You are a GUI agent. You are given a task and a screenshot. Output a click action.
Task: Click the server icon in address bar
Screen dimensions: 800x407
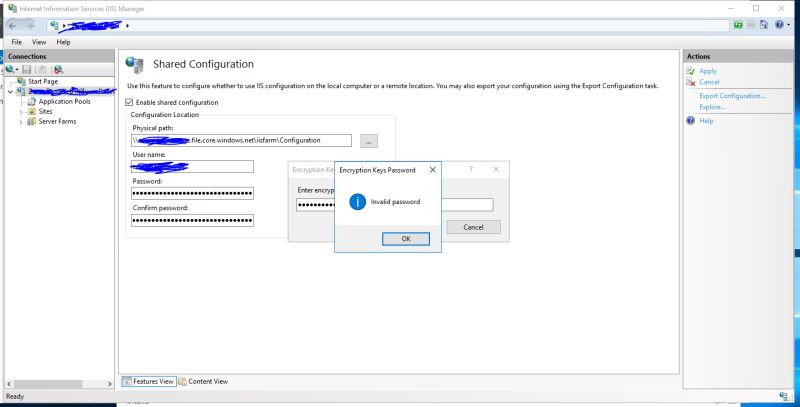click(55, 25)
